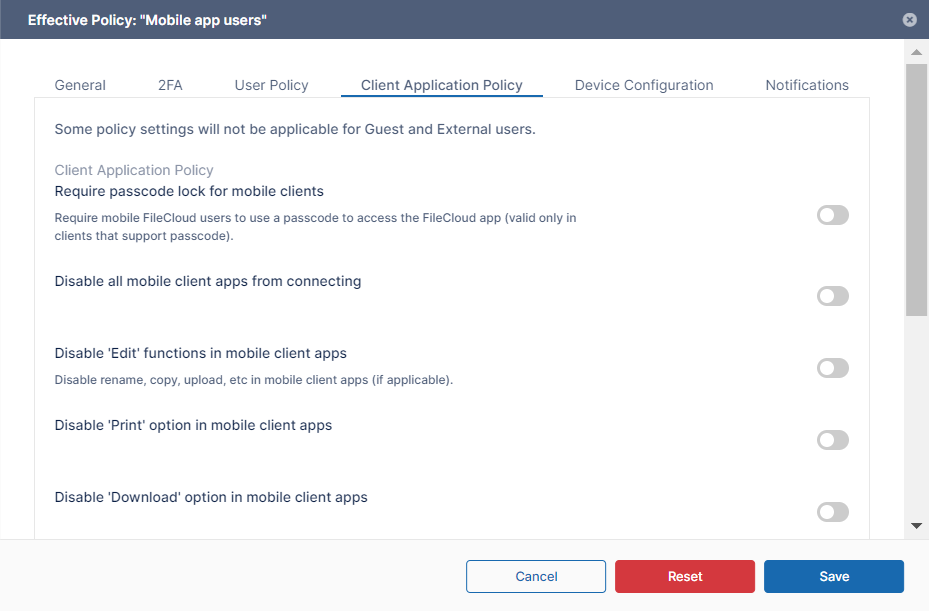929x611 pixels.
Task: Toggle disable all mobile client apps
Action: click(832, 296)
